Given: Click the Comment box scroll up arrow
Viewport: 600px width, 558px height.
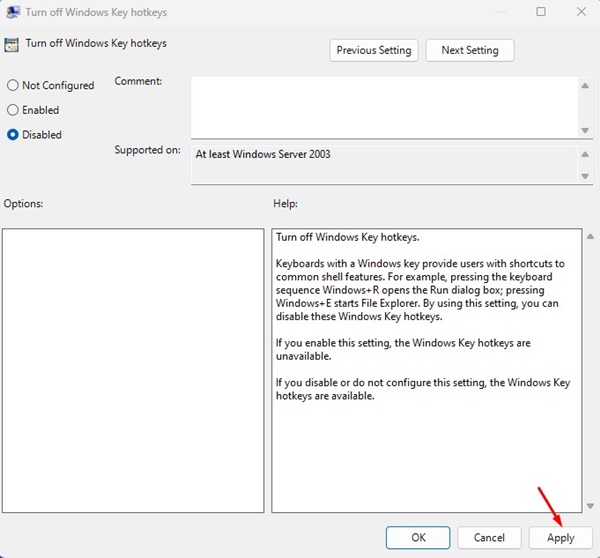Looking at the screenshot, I should tap(585, 85).
